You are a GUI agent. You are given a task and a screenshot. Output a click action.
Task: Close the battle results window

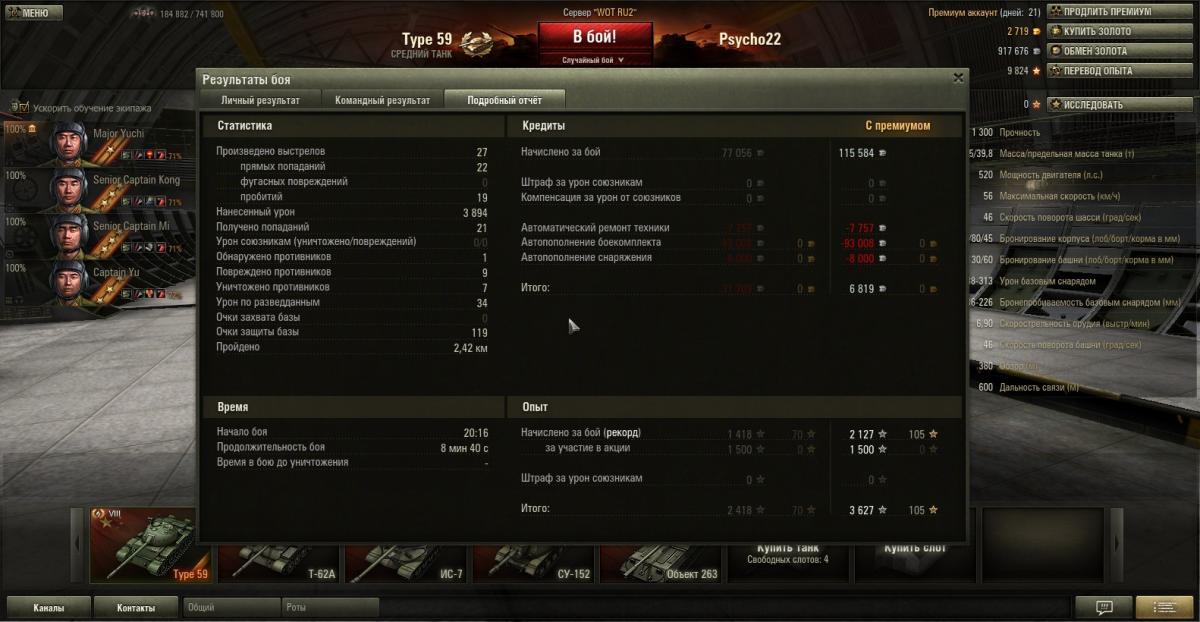pos(958,77)
